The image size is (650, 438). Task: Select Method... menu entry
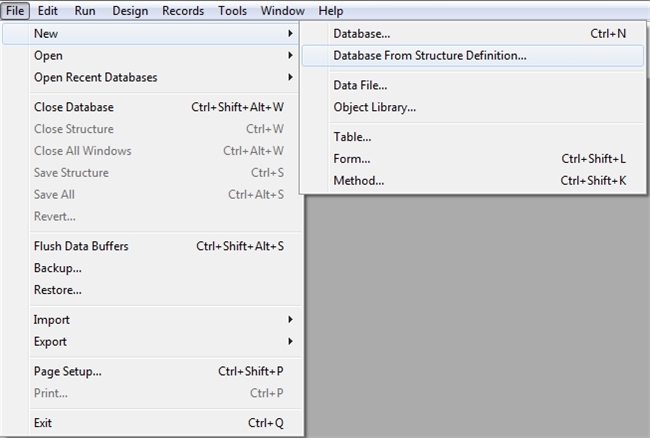coord(358,181)
